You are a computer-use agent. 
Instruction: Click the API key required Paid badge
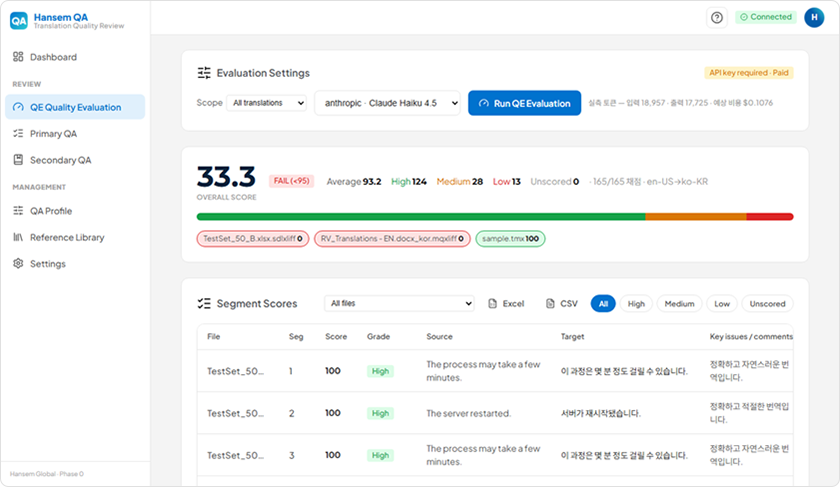(749, 73)
